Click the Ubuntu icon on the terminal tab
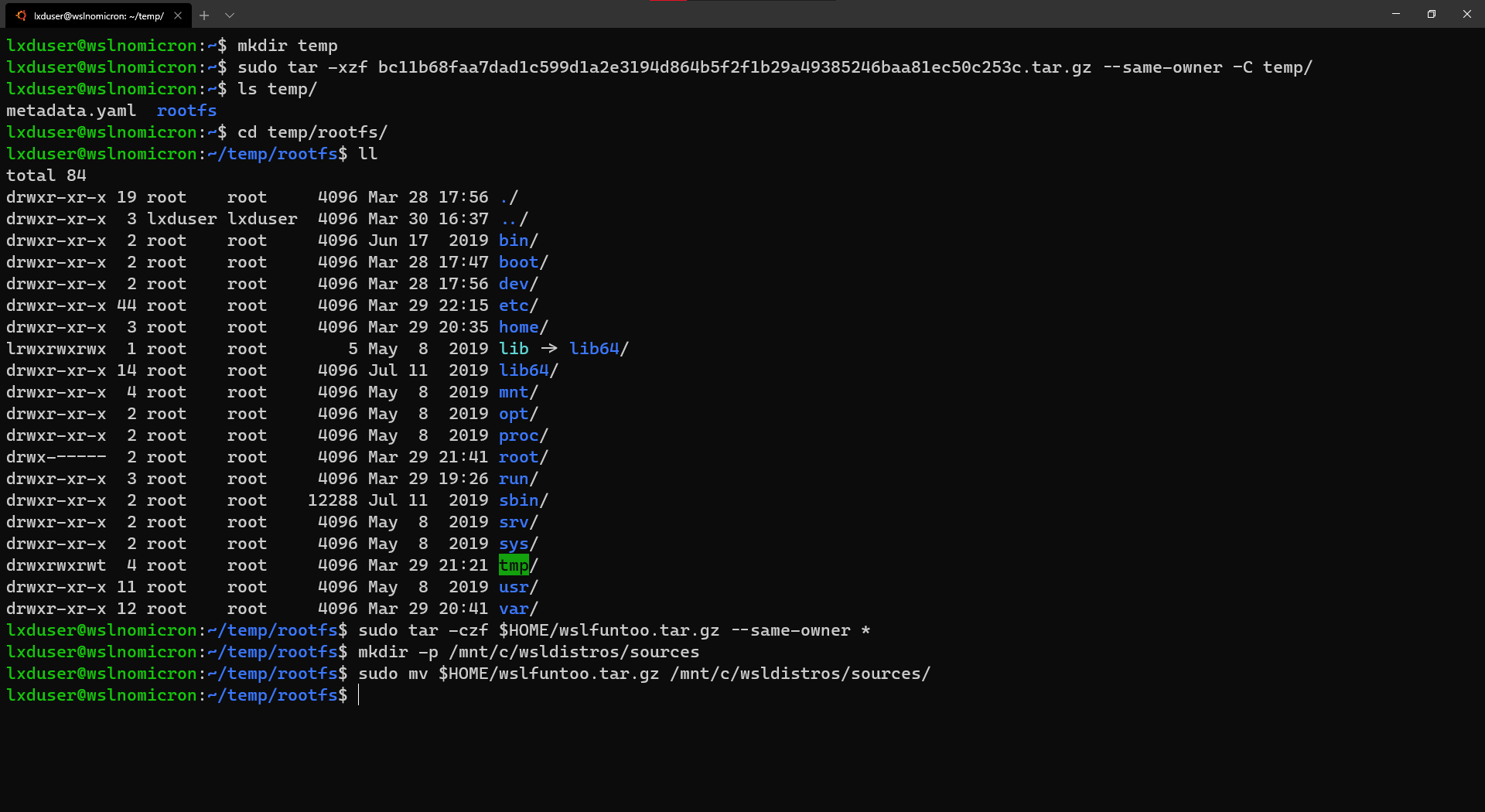 [x=21, y=15]
